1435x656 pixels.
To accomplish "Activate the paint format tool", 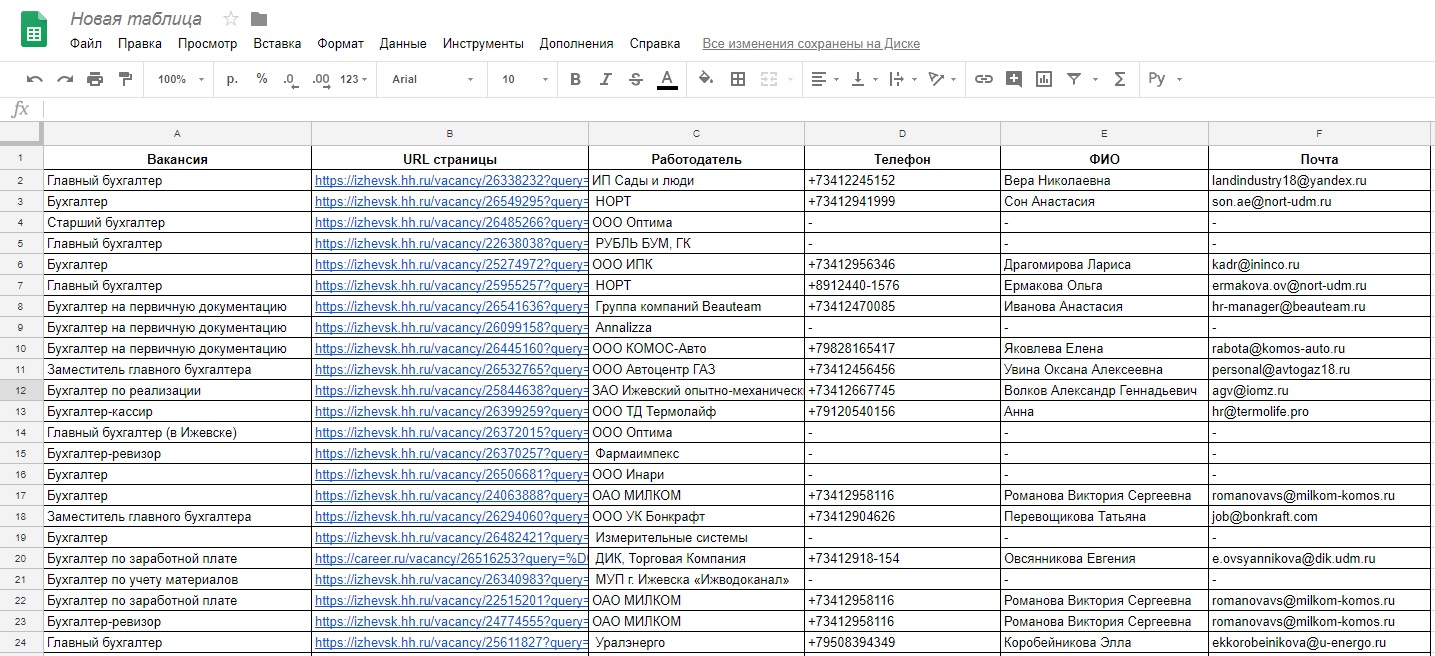I will (x=125, y=79).
